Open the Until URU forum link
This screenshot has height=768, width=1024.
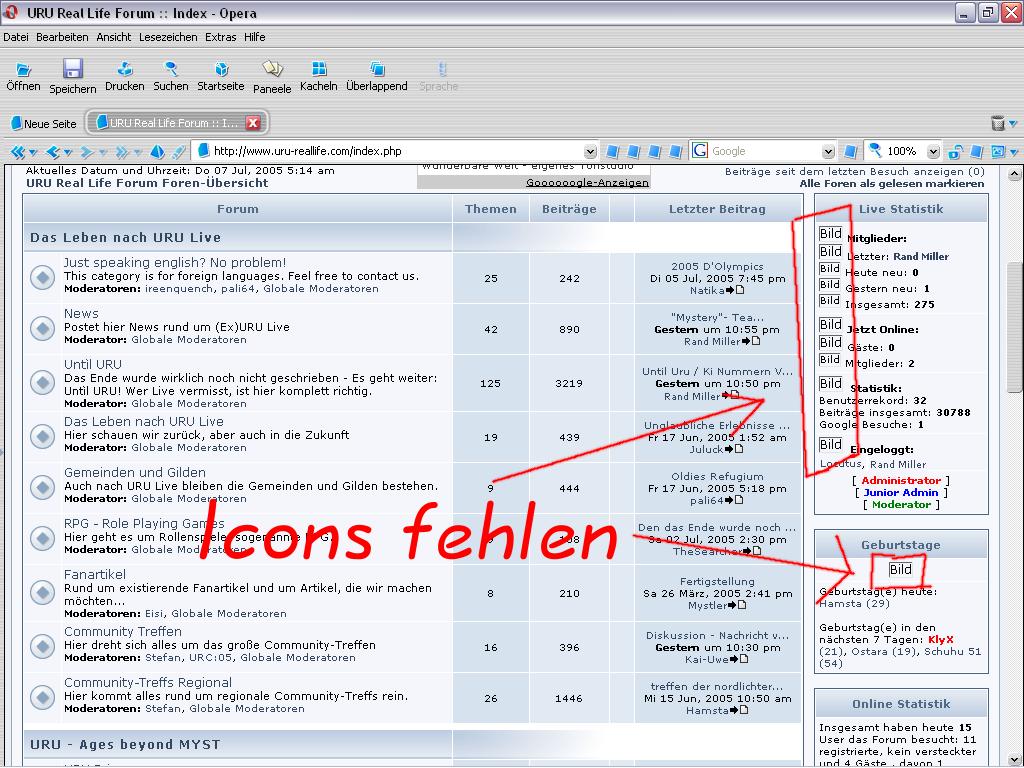(93, 365)
